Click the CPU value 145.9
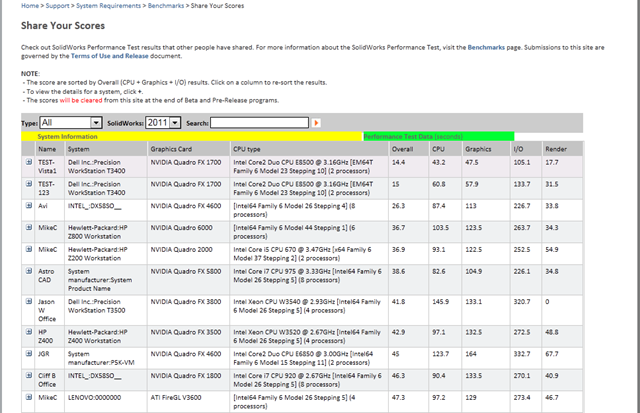This screenshot has height=413, width=640. [x=440, y=301]
